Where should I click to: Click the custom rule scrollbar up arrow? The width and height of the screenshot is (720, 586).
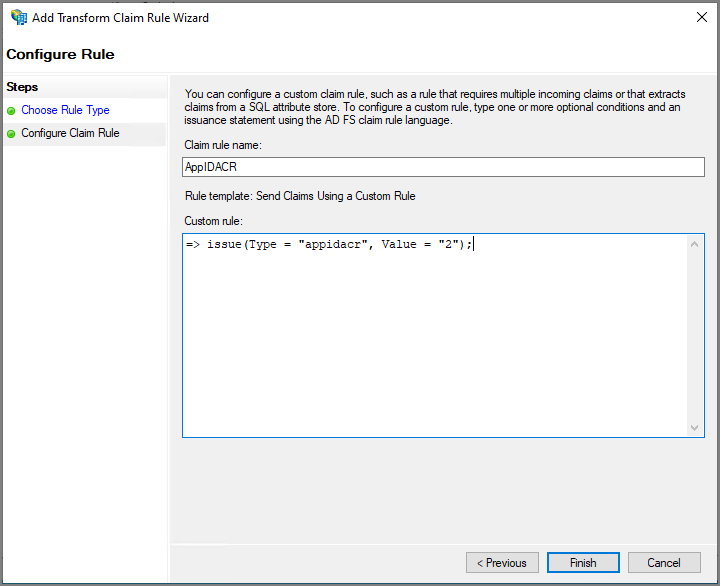click(x=694, y=244)
